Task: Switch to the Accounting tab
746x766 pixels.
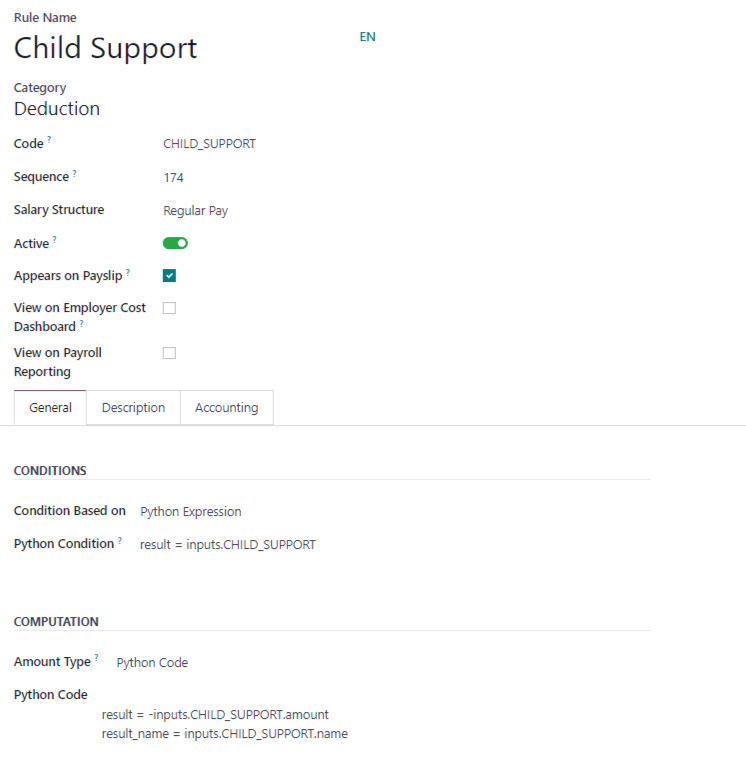Action: click(226, 408)
